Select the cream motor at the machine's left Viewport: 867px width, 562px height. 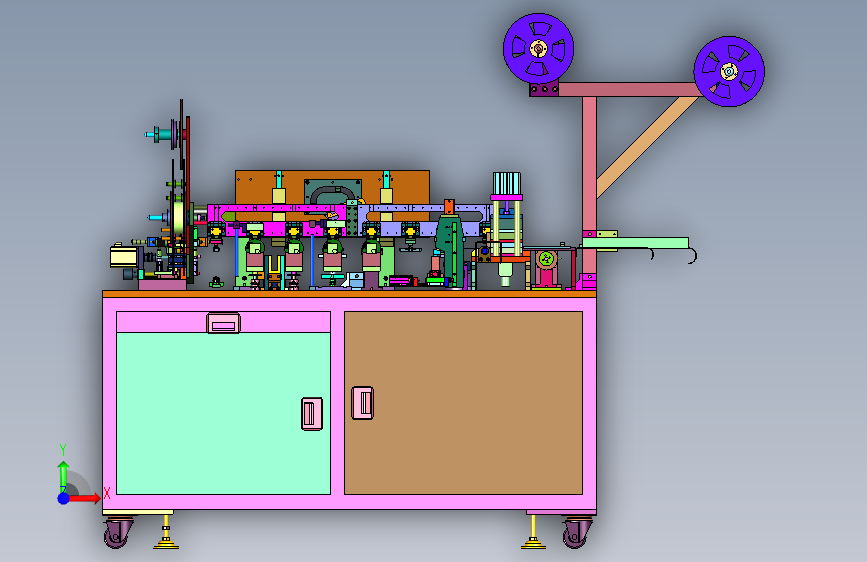[124, 257]
